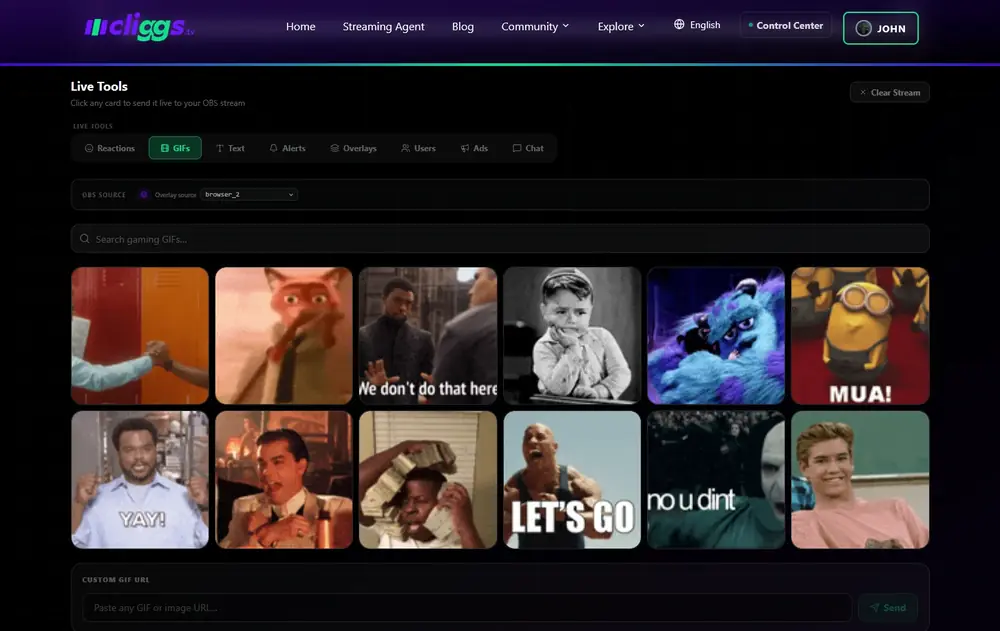This screenshot has width=1000, height=631.
Task: Open the Chat tab
Action: click(528, 148)
